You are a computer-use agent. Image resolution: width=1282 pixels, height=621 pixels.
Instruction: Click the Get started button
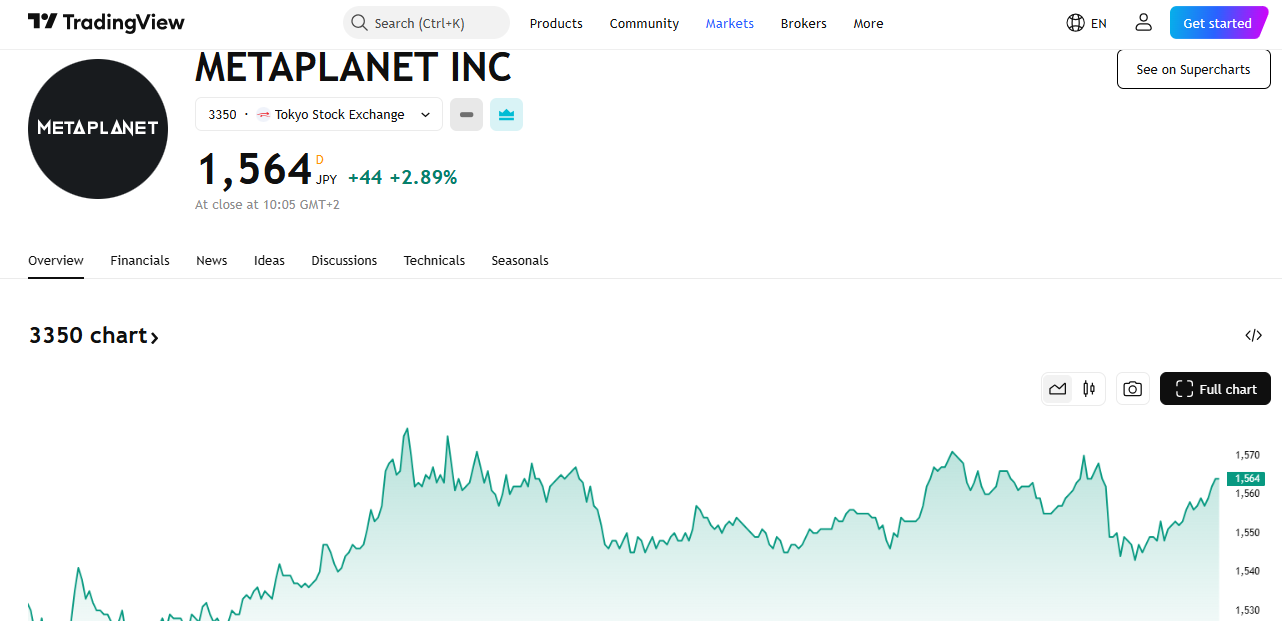tap(1217, 23)
